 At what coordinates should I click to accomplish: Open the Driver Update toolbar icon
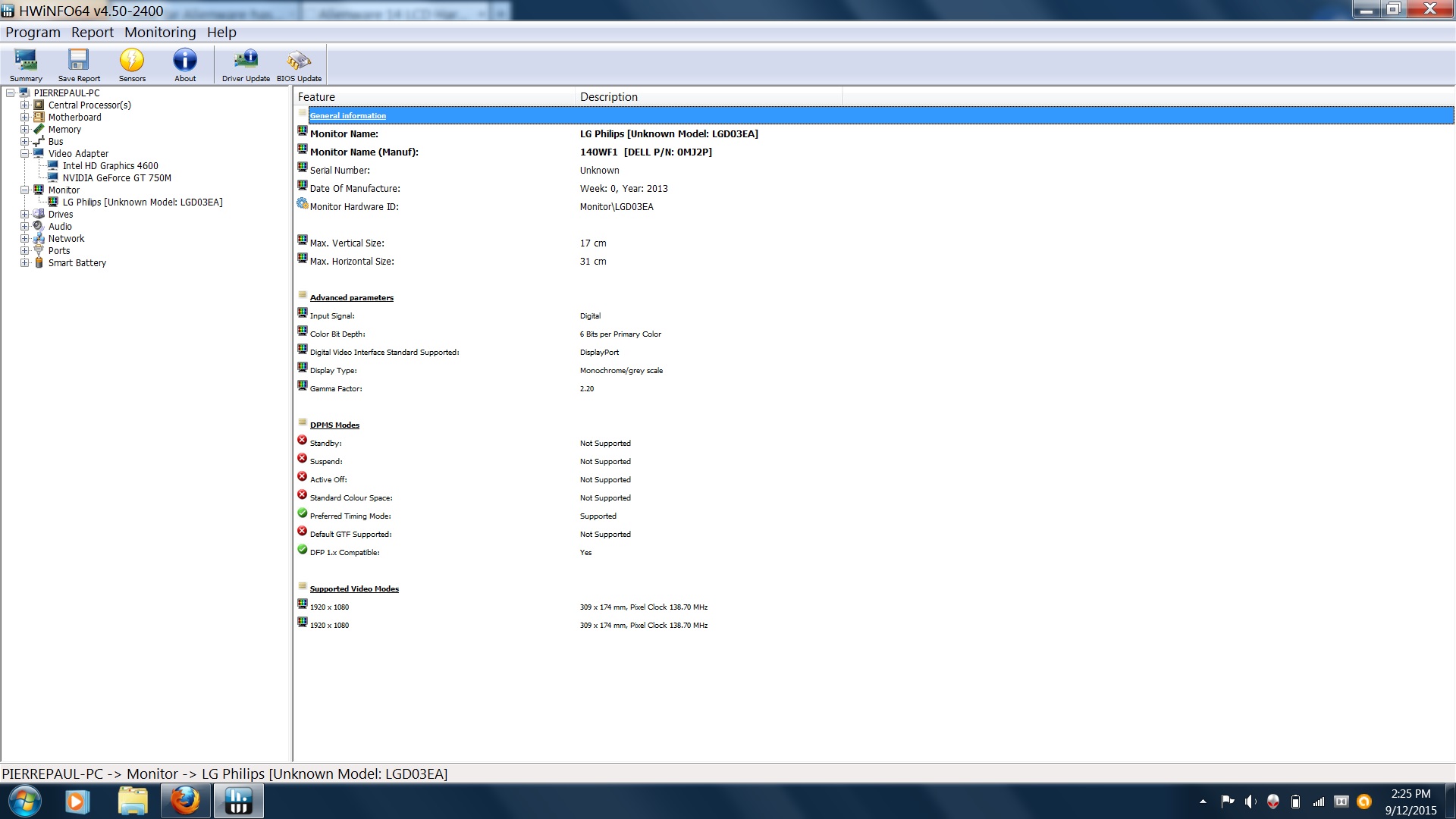[x=246, y=64]
